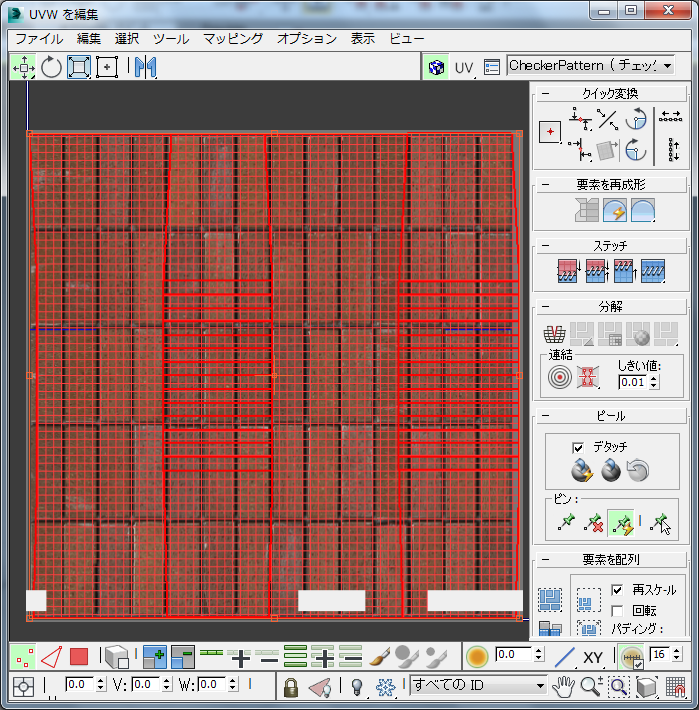Image resolution: width=699 pixels, height=710 pixels.
Task: Click the stitch custom icon, last in ステッチ
Action: pyautogui.click(x=652, y=271)
